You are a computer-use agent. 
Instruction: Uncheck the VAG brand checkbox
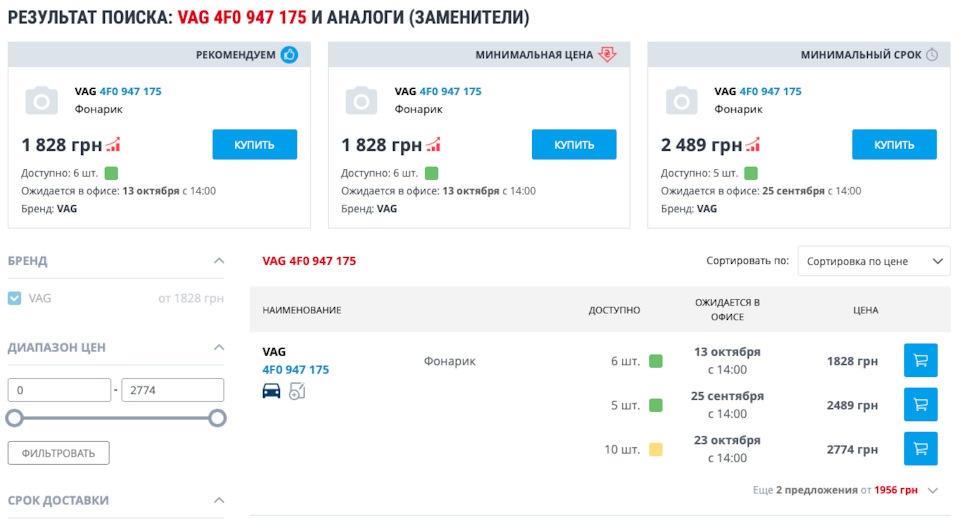[14, 298]
